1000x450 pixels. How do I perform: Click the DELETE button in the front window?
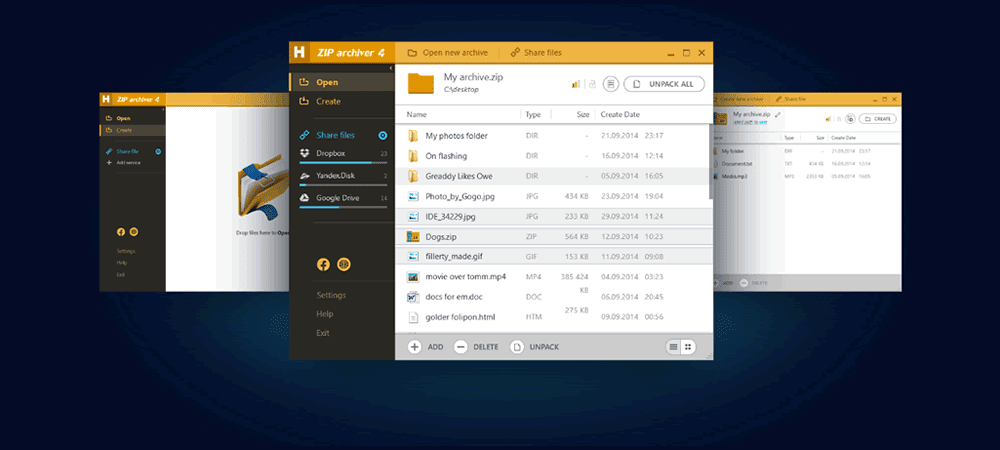click(476, 347)
